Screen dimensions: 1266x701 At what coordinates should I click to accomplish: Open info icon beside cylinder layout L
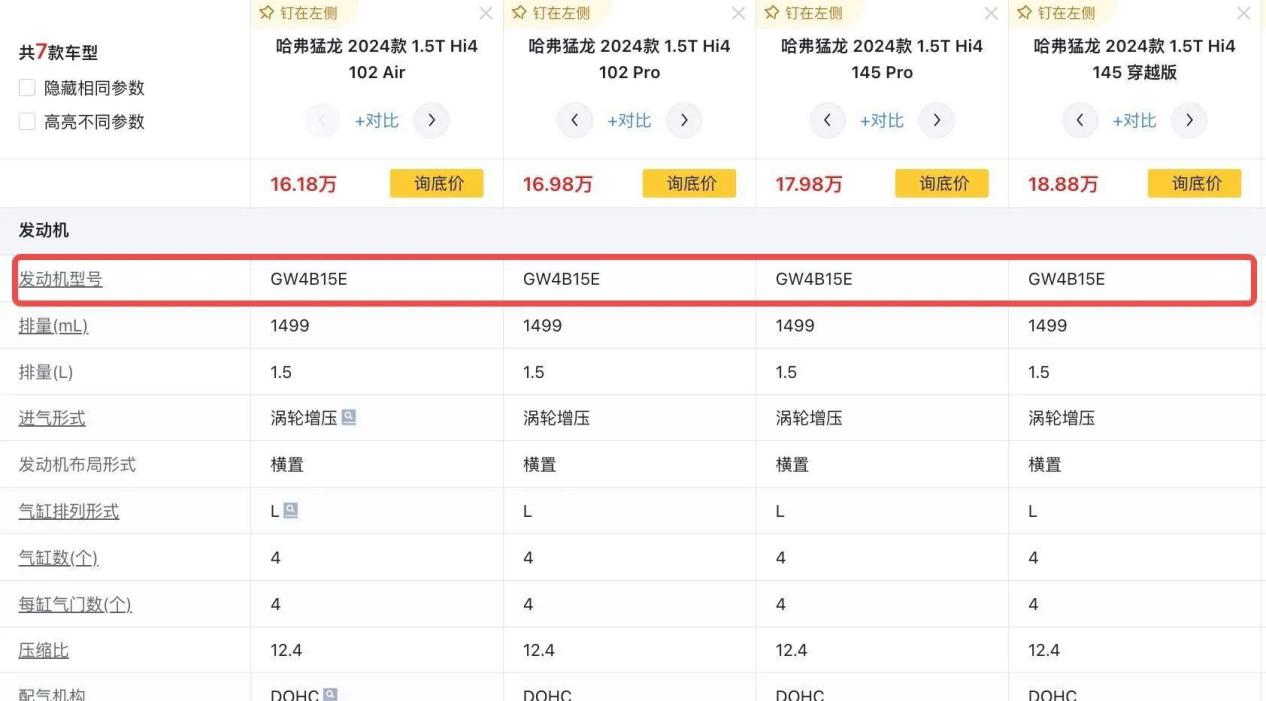(x=291, y=510)
